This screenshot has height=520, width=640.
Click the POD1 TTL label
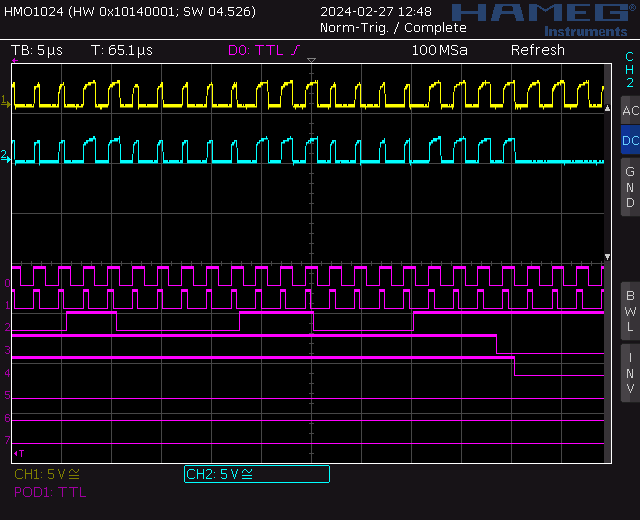click(50, 492)
